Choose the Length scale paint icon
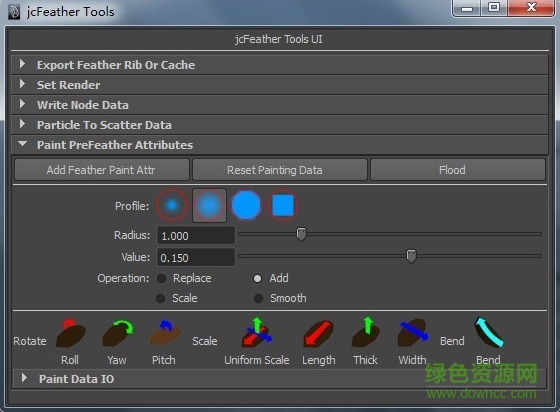Screen dimensions: 560x412 tap(318, 333)
